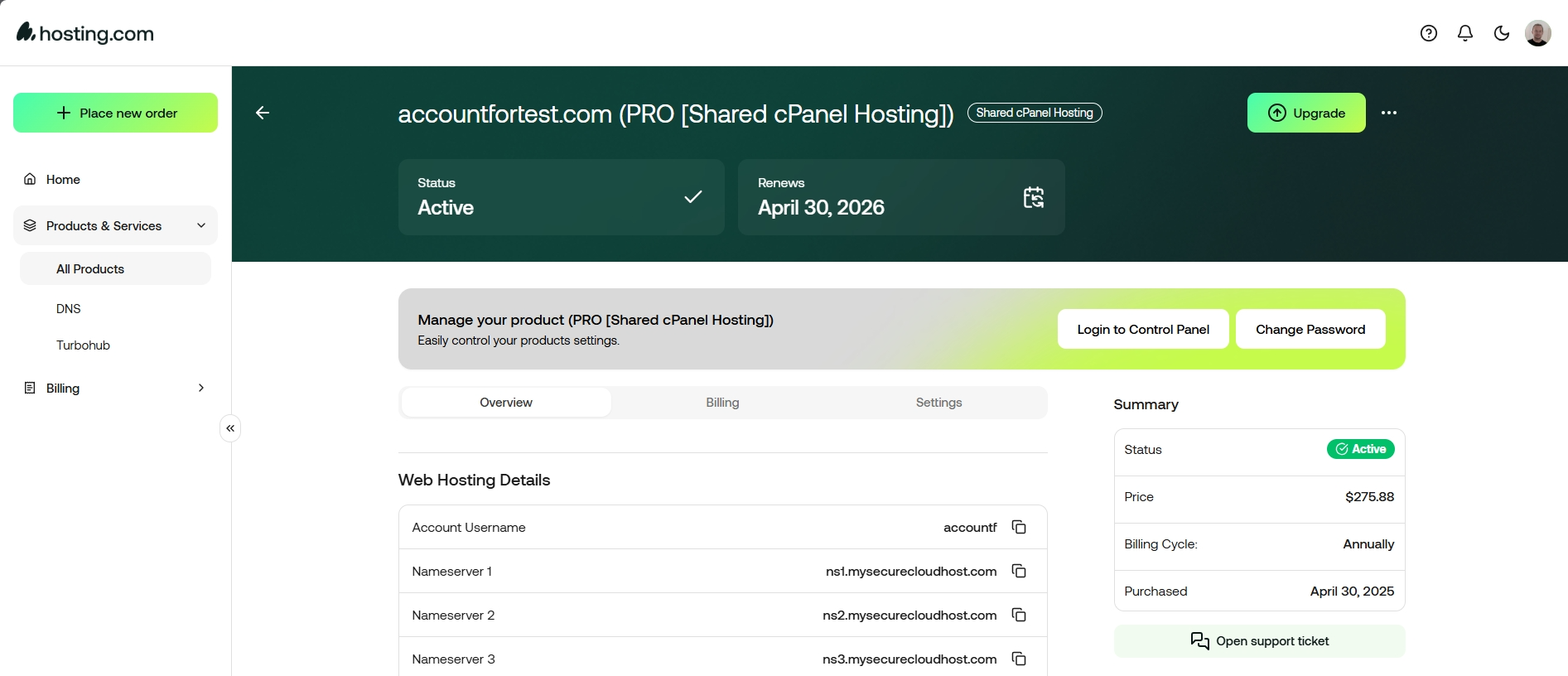Click ns1.mysecurecloudhost.com text
The image size is (1568, 676).
click(911, 572)
